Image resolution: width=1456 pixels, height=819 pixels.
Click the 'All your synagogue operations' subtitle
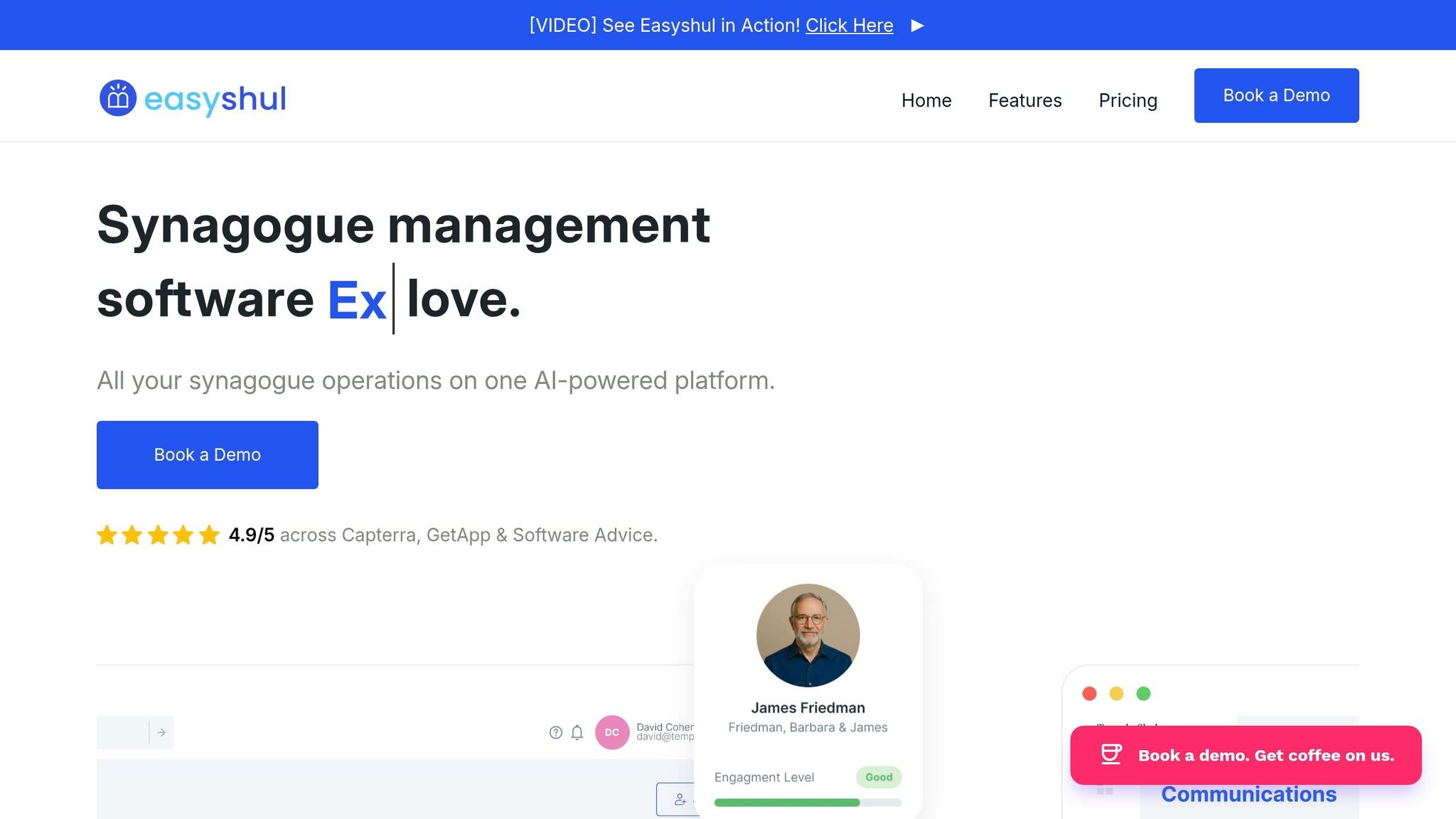point(436,380)
